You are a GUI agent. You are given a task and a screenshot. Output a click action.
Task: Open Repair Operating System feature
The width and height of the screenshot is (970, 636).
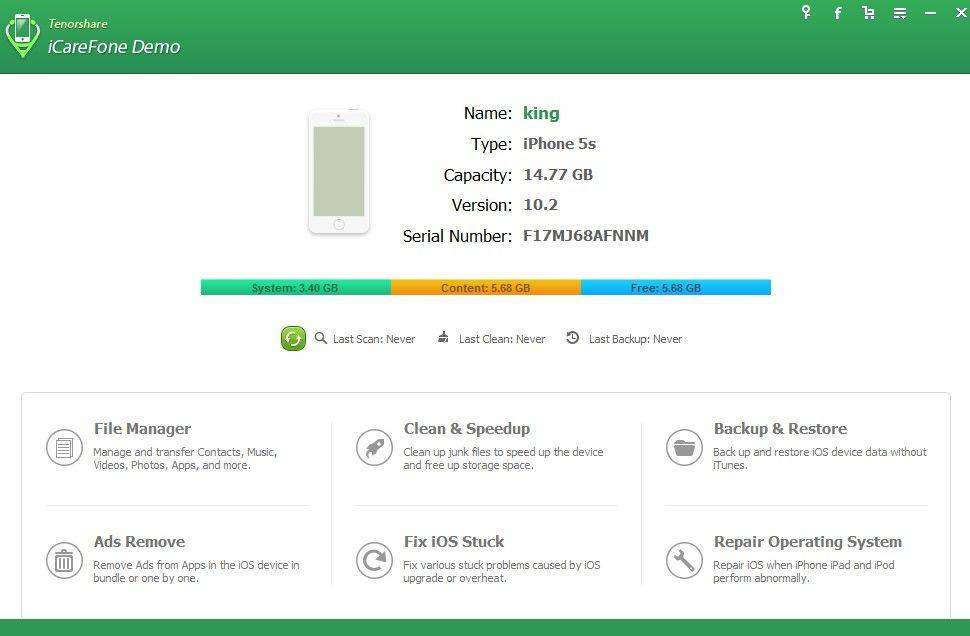(x=808, y=542)
